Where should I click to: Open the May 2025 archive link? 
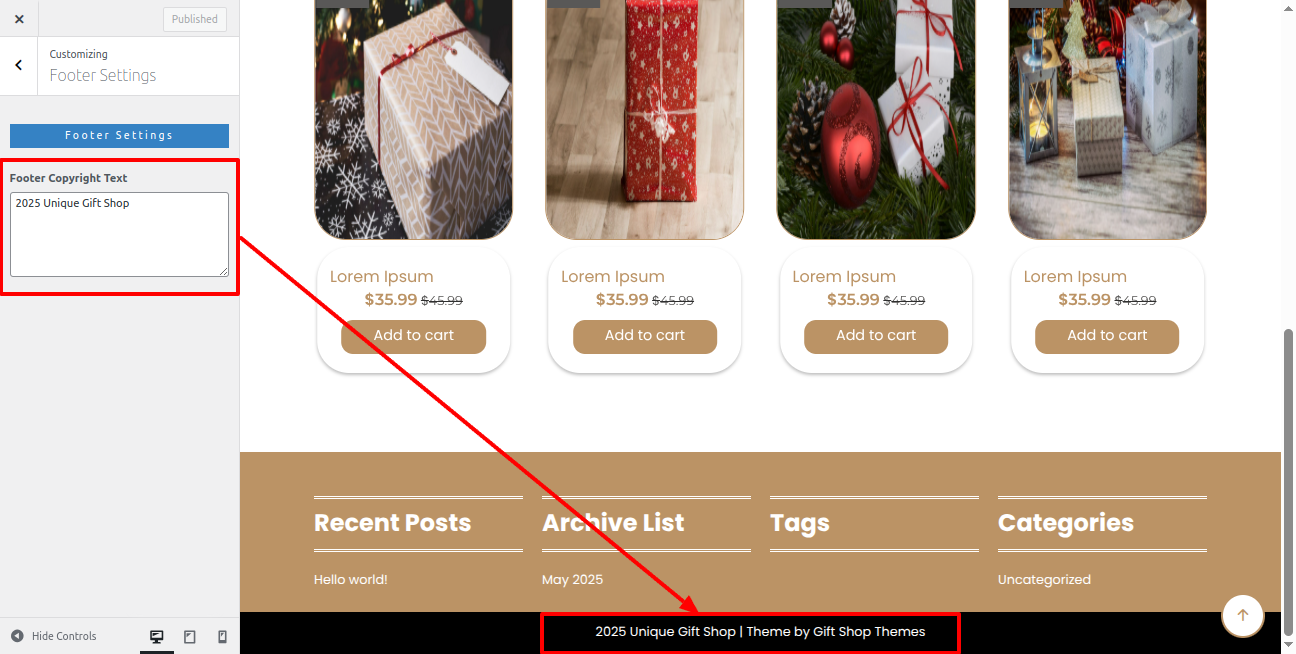pos(572,580)
